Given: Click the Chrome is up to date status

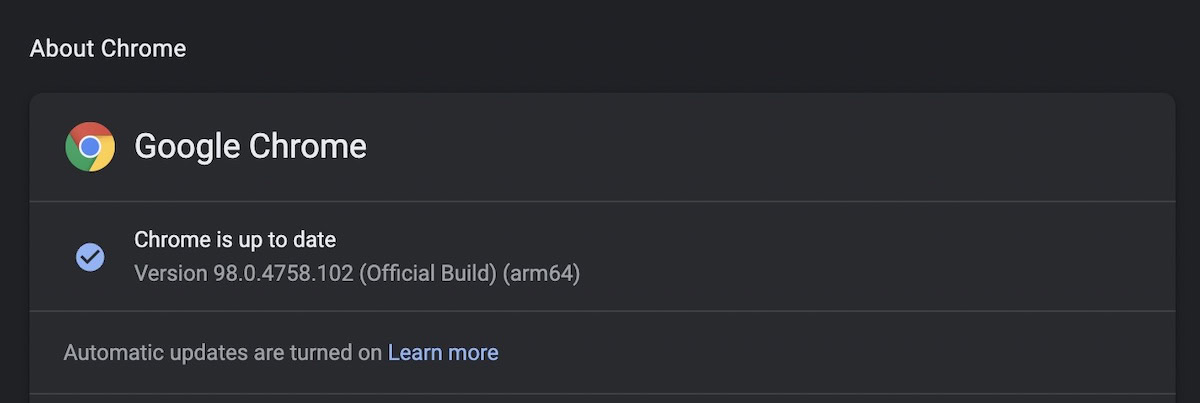Looking at the screenshot, I should point(235,240).
